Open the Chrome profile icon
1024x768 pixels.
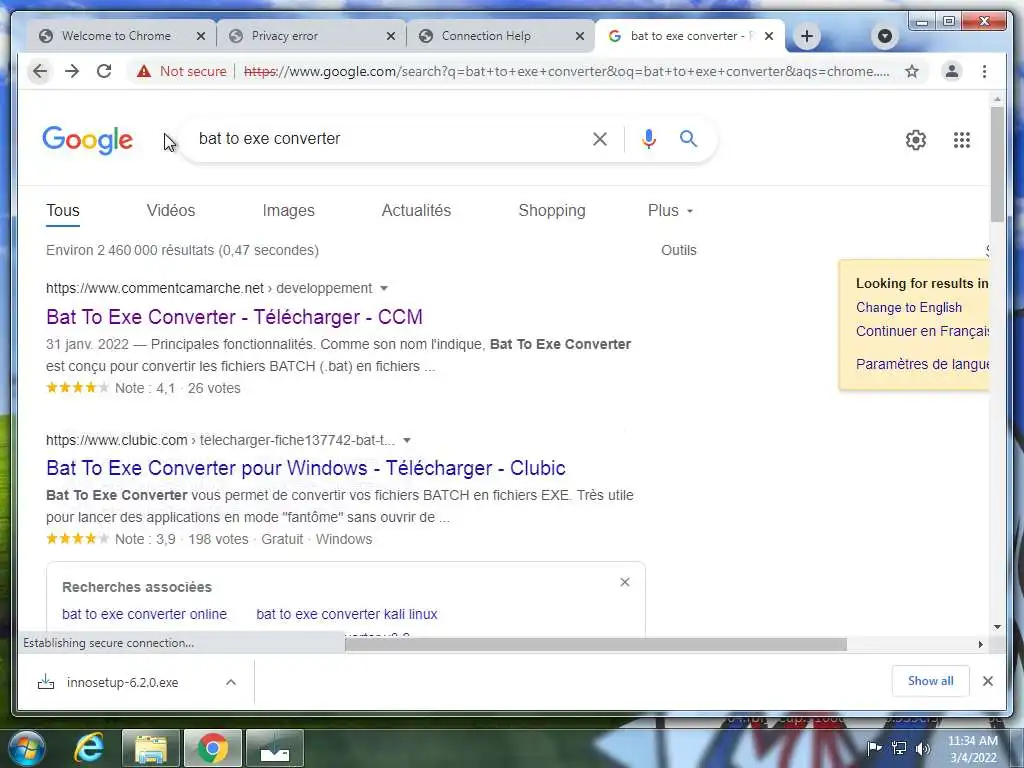pyautogui.click(x=952, y=71)
